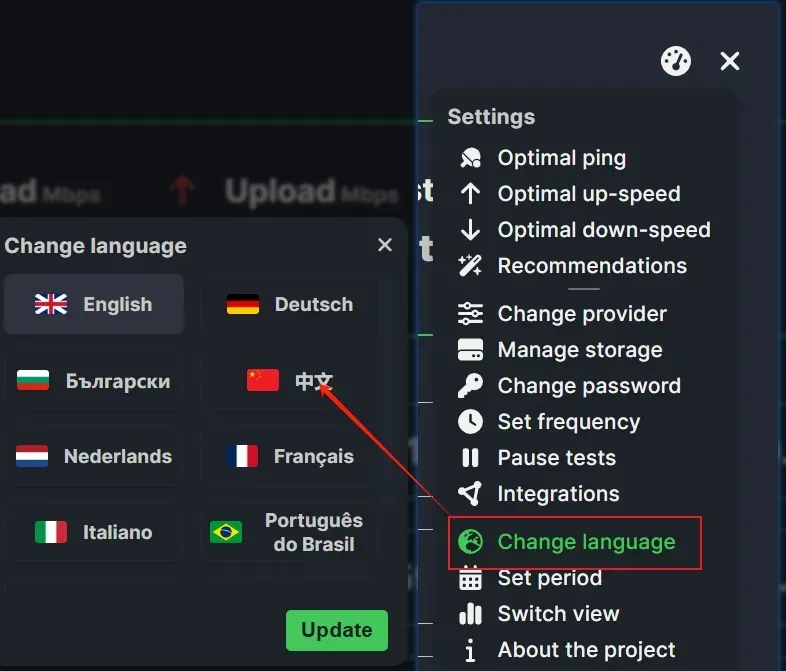Select Change language in settings menu
This screenshot has width=786, height=671.
click(x=586, y=542)
